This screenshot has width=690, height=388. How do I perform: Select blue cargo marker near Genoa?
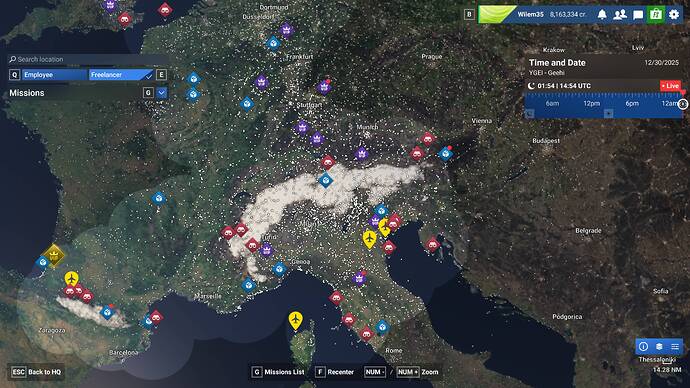point(279,269)
